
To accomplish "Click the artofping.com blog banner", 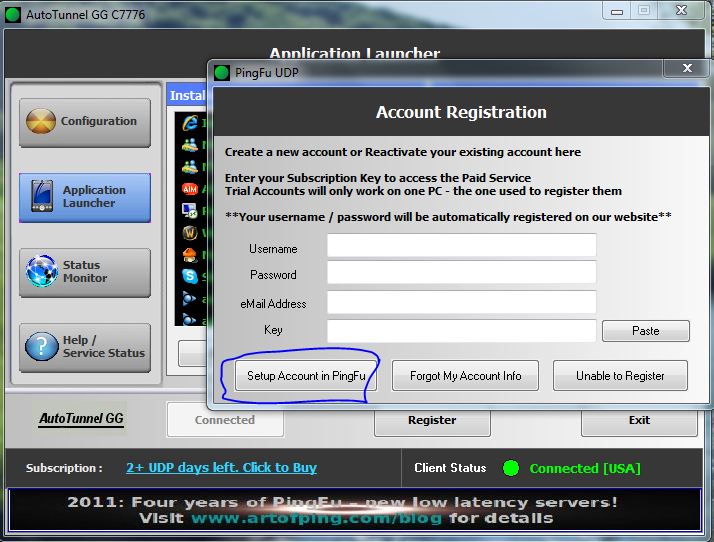I will point(355,510).
